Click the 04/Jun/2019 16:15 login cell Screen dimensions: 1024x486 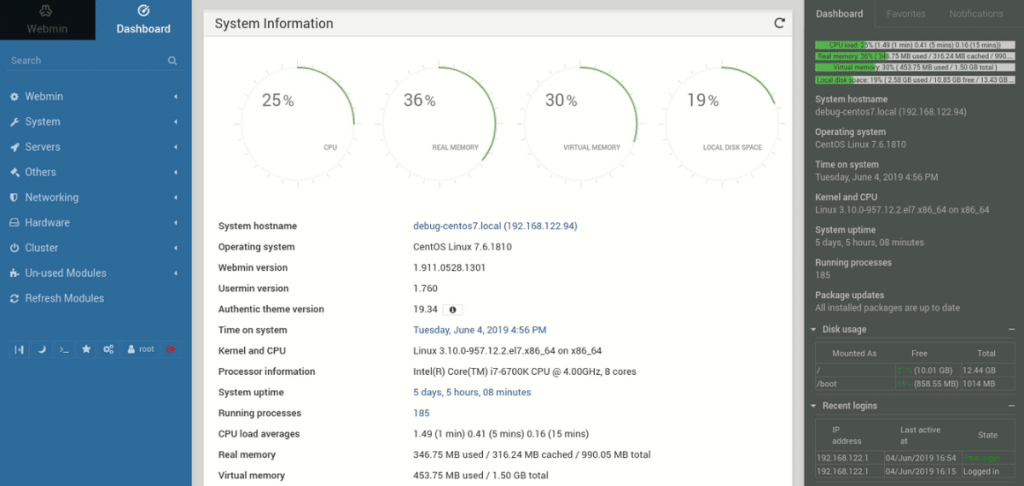[x=921, y=470]
